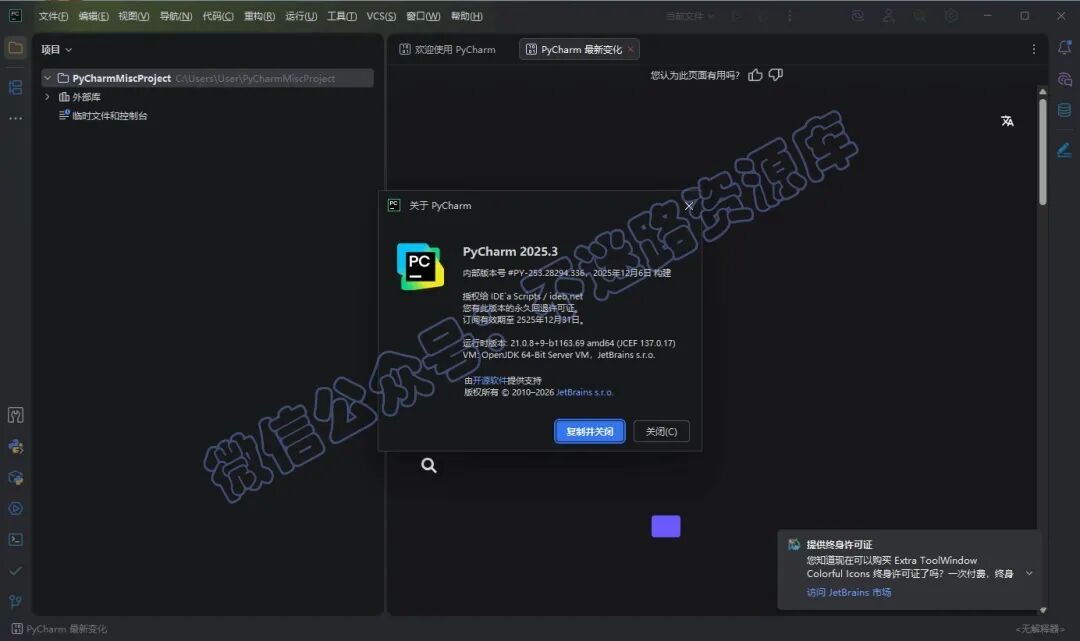Image resolution: width=1080 pixels, height=641 pixels.
Task: Open the 文件(F) menu
Action: [x=53, y=16]
